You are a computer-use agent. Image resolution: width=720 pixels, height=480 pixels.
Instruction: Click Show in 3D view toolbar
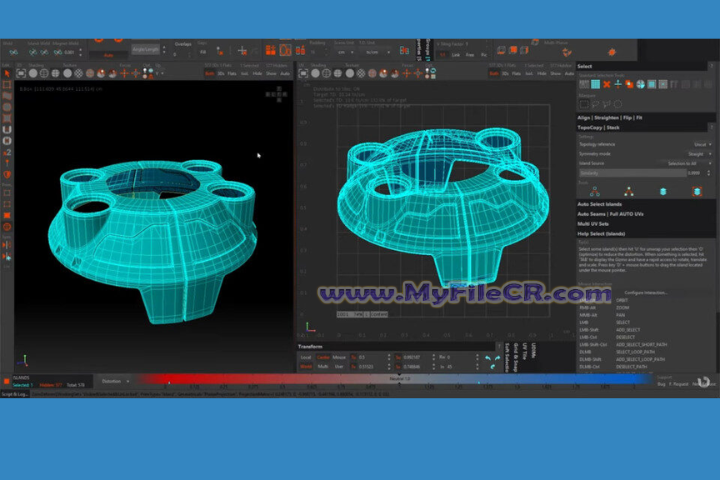click(271, 74)
